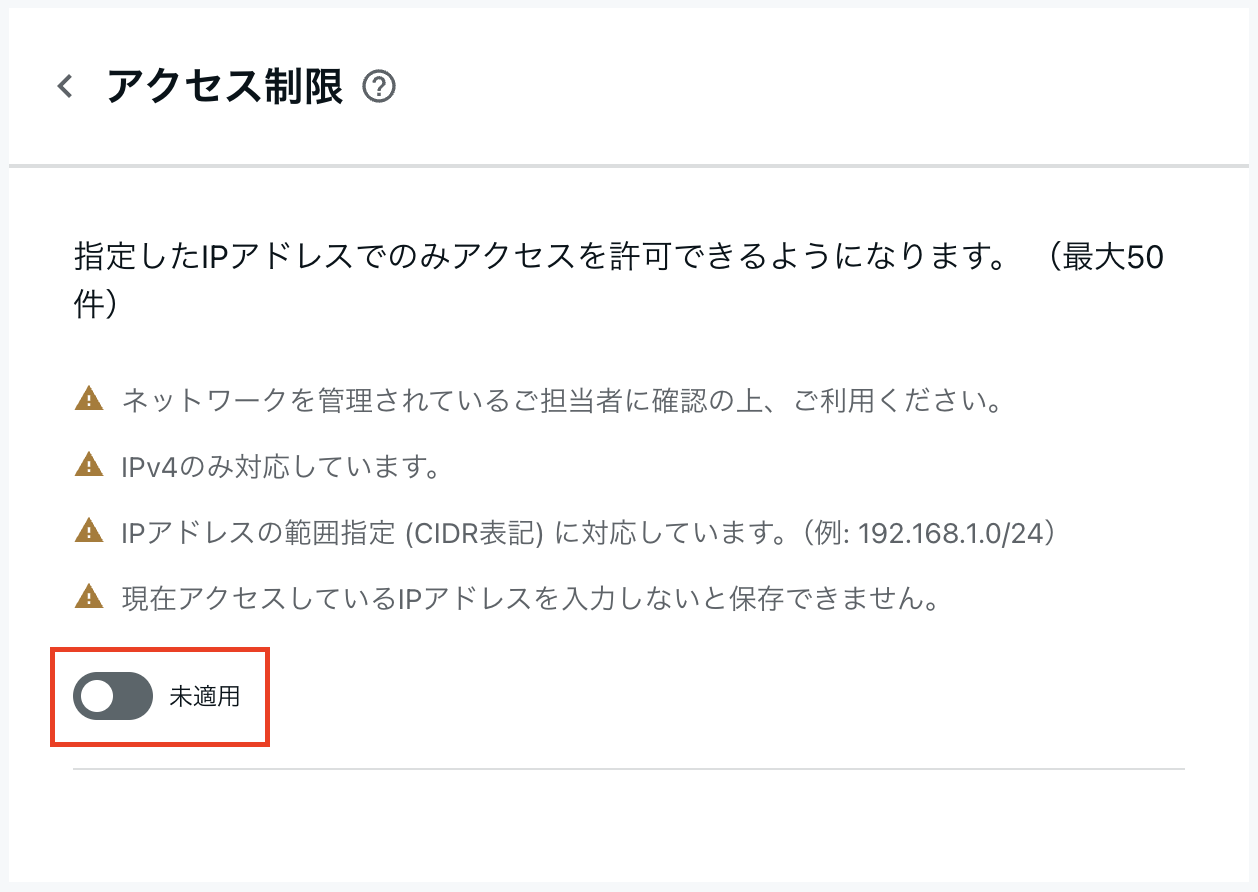
Task: Click the ネットワークを管理されている notice text
Action: [x=562, y=402]
